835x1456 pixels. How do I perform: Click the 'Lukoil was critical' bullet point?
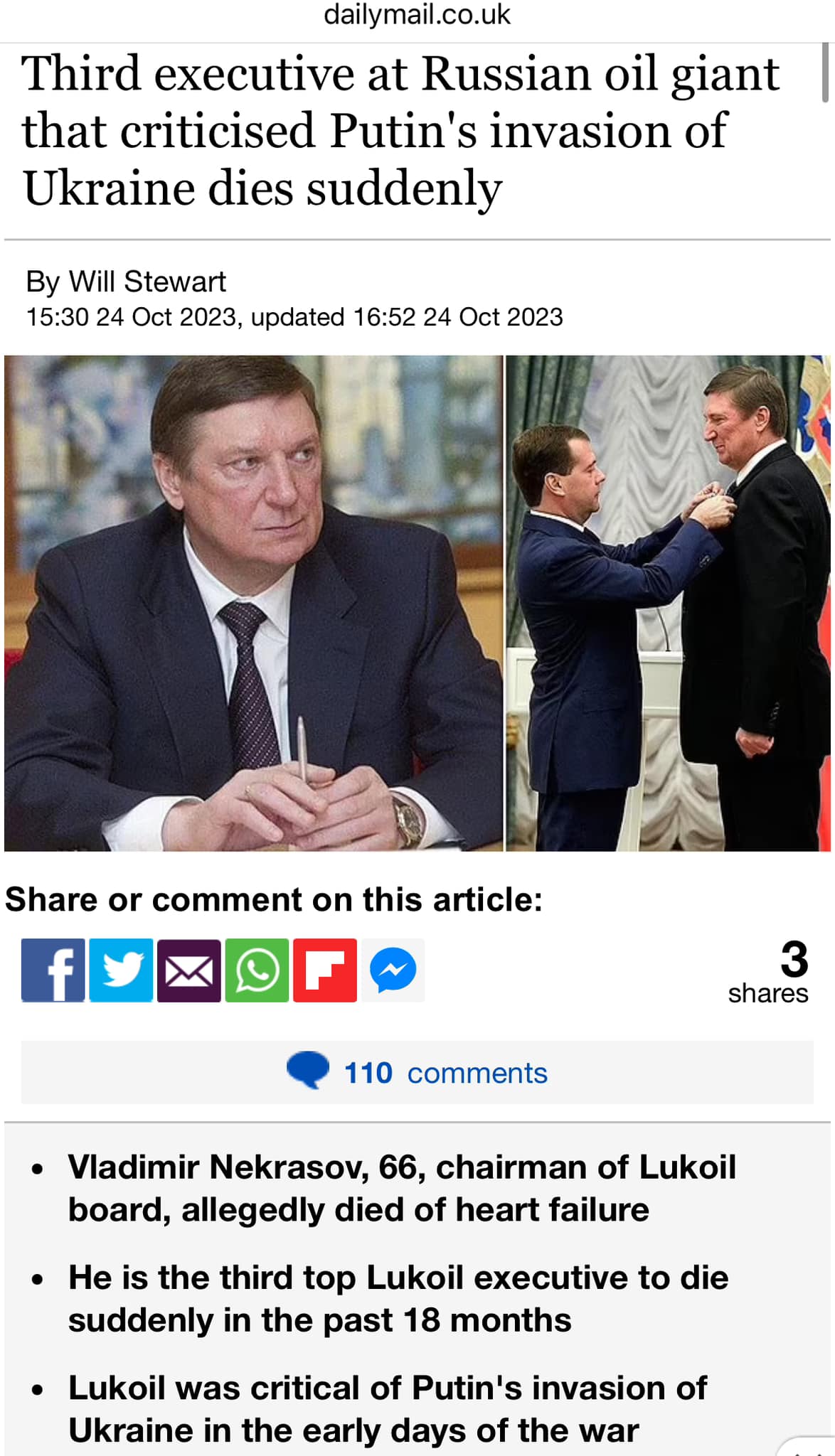click(x=388, y=1409)
